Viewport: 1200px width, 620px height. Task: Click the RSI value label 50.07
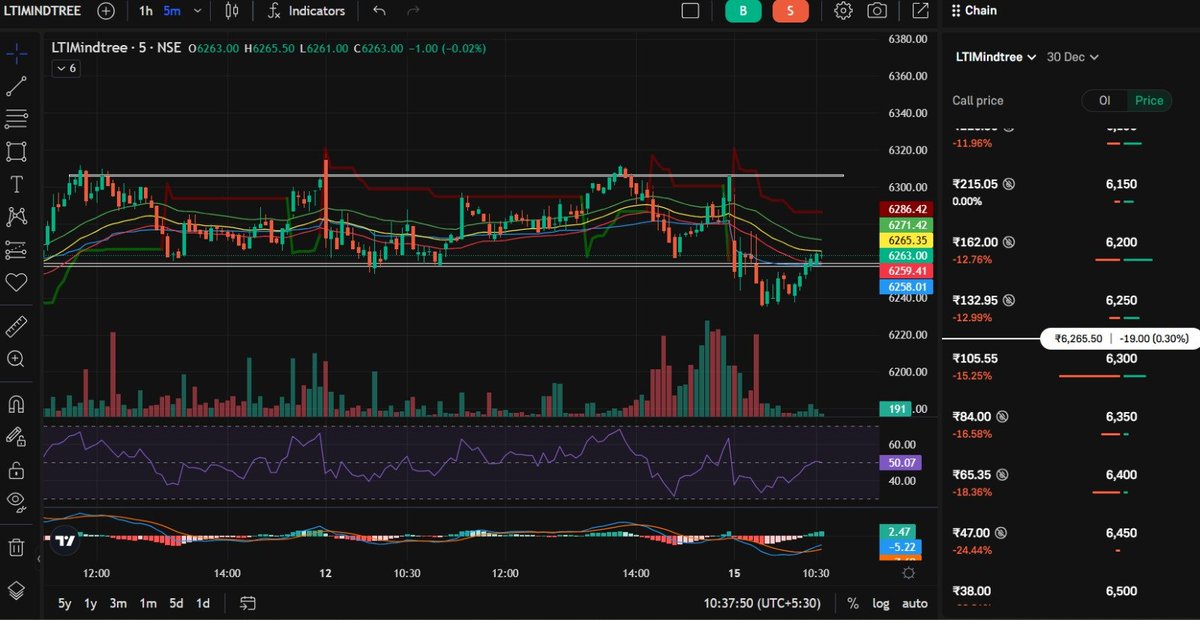(903, 463)
